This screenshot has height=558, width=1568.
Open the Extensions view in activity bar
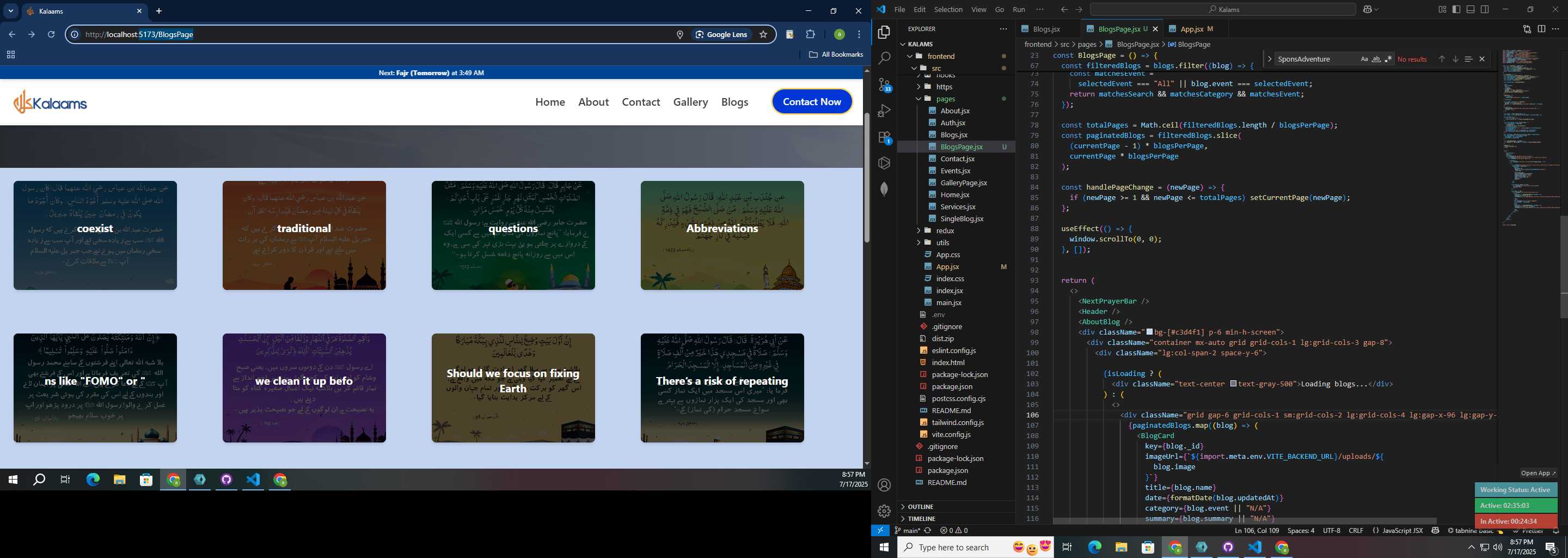click(x=884, y=137)
